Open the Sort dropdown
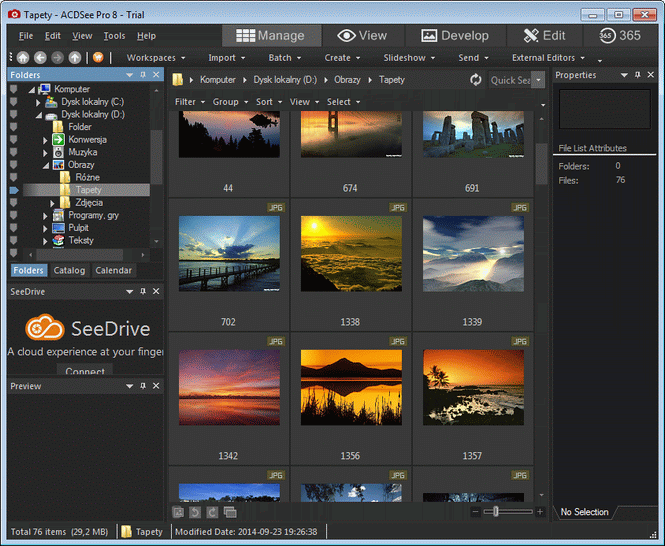 (269, 102)
